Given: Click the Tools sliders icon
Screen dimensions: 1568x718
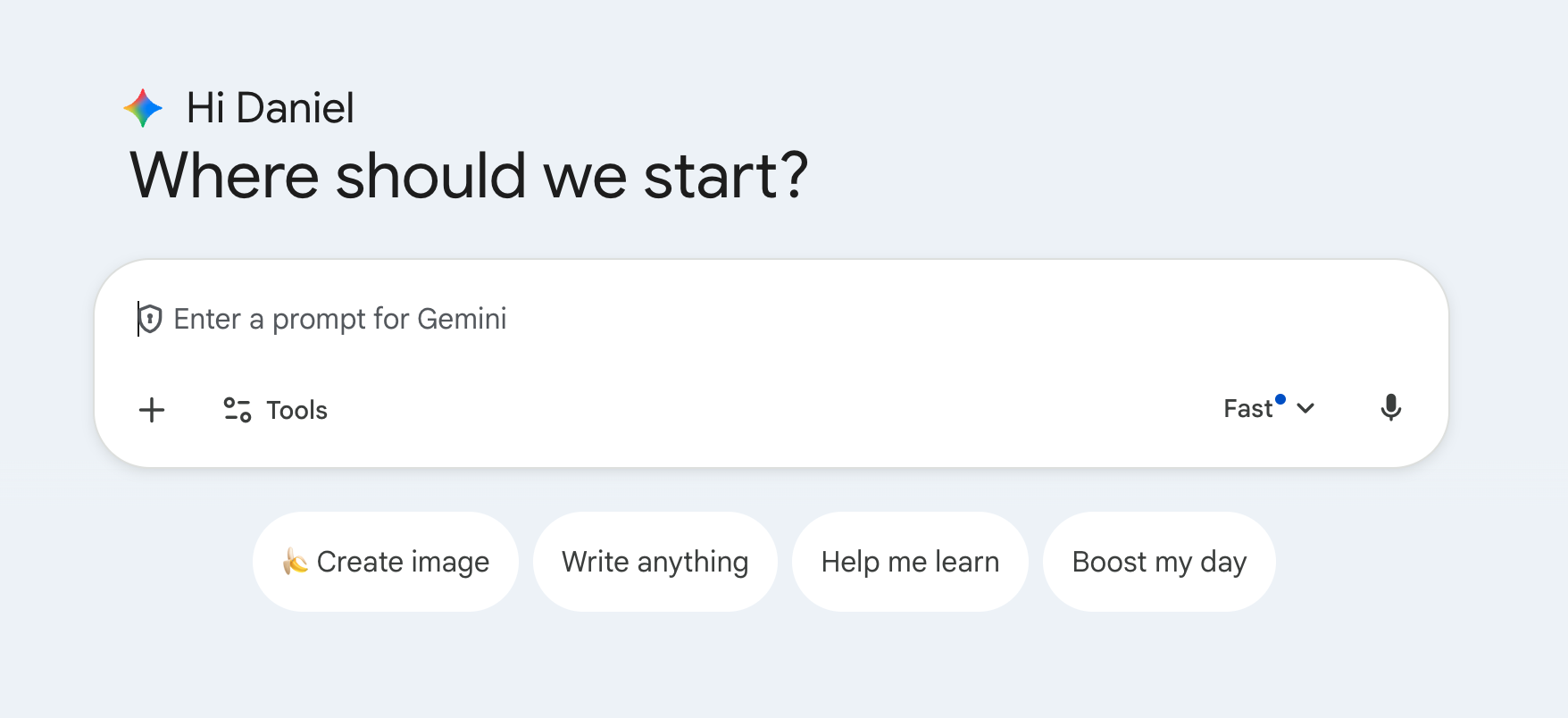Looking at the screenshot, I should (x=237, y=410).
